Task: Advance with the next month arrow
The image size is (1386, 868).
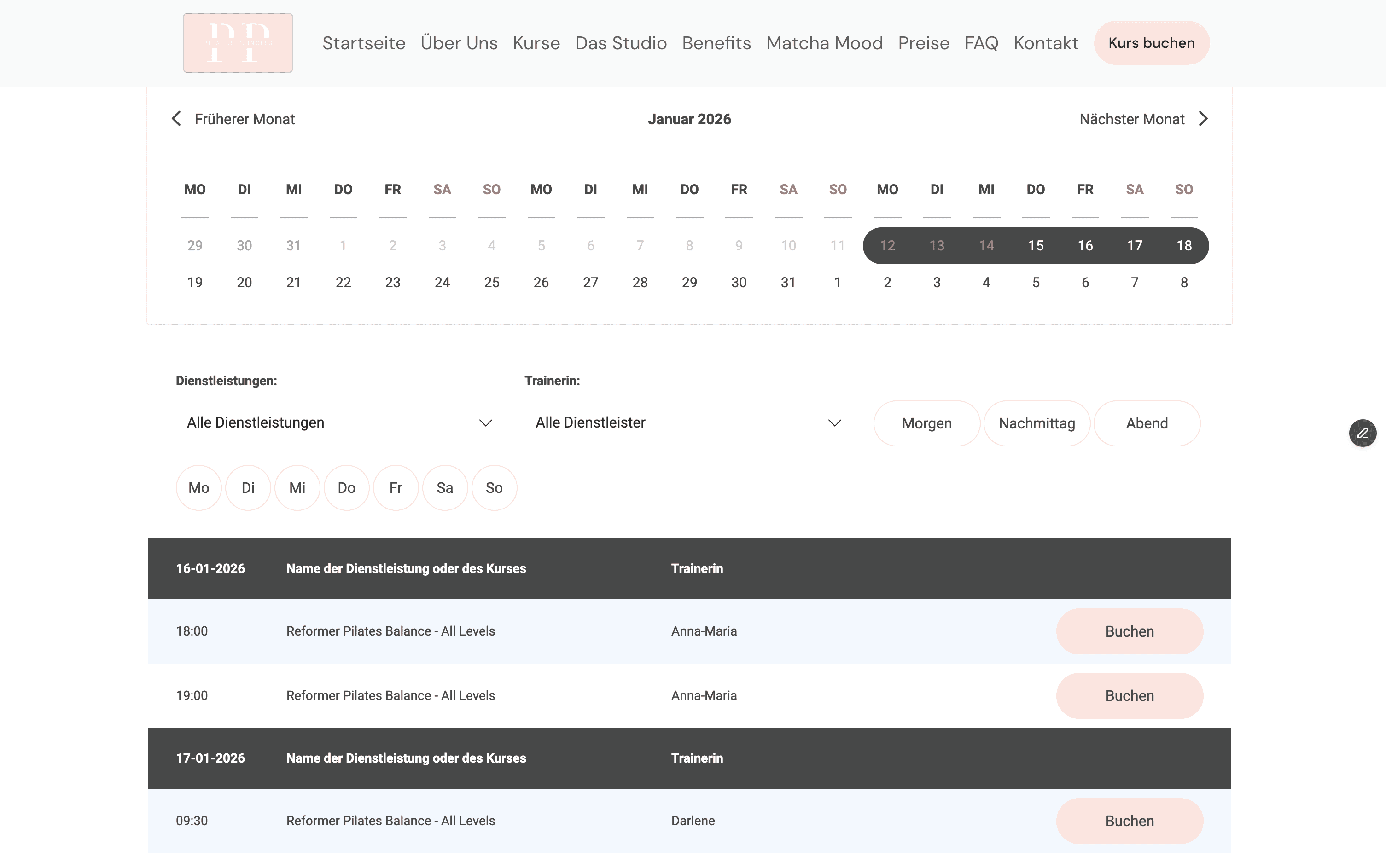Action: tap(1203, 119)
